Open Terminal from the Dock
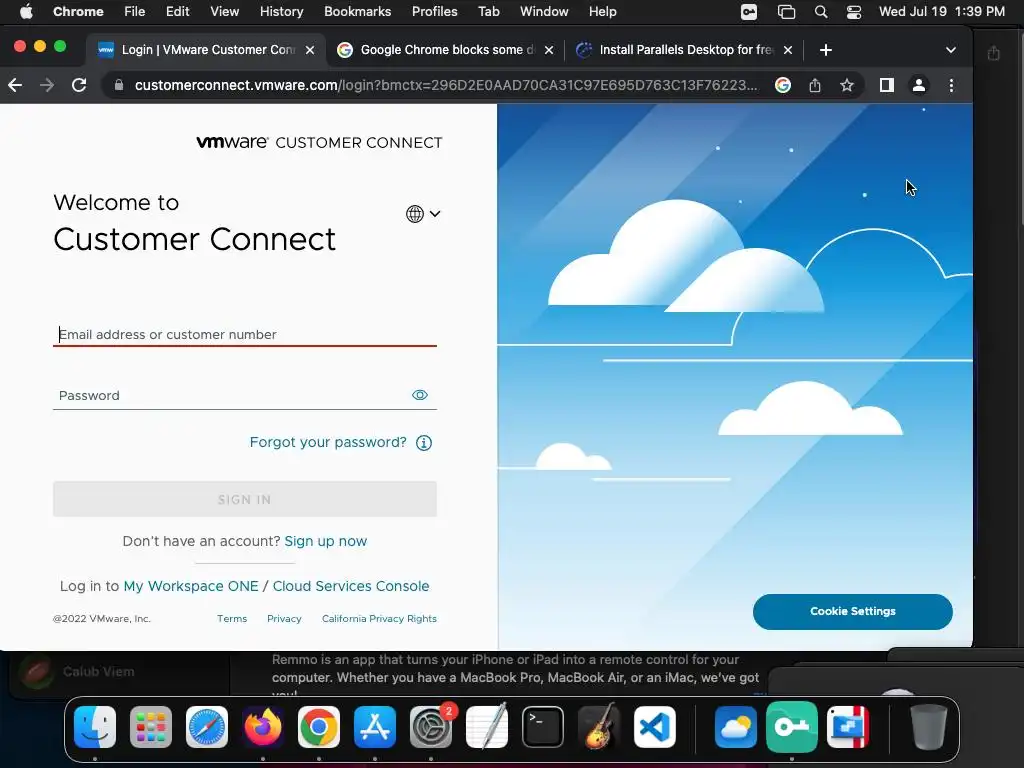 tap(543, 727)
